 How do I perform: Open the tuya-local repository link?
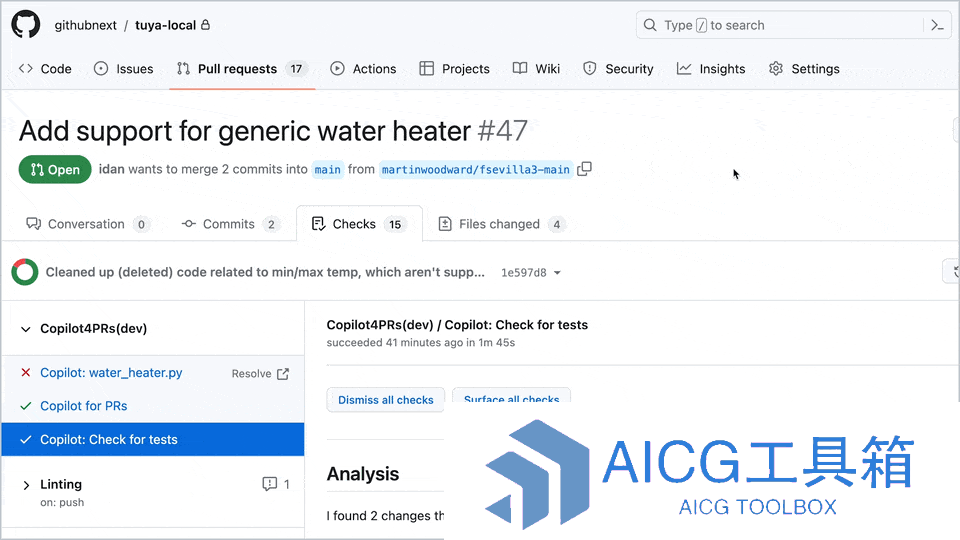165,25
